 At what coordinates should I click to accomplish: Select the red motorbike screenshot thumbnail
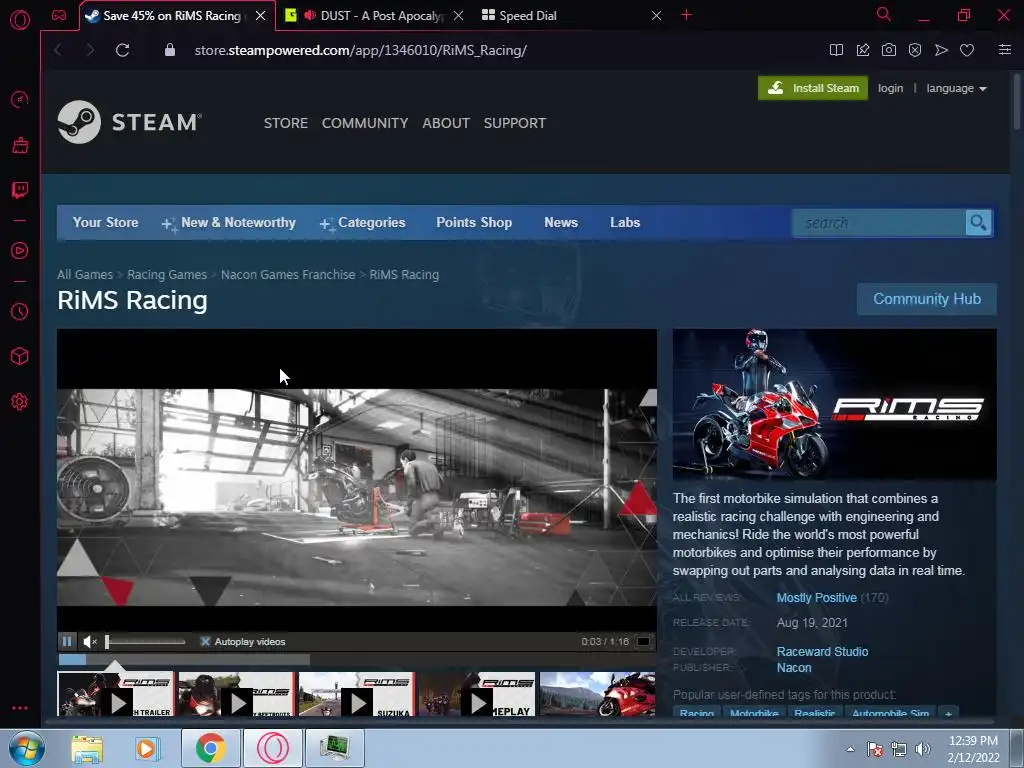[x=598, y=695]
